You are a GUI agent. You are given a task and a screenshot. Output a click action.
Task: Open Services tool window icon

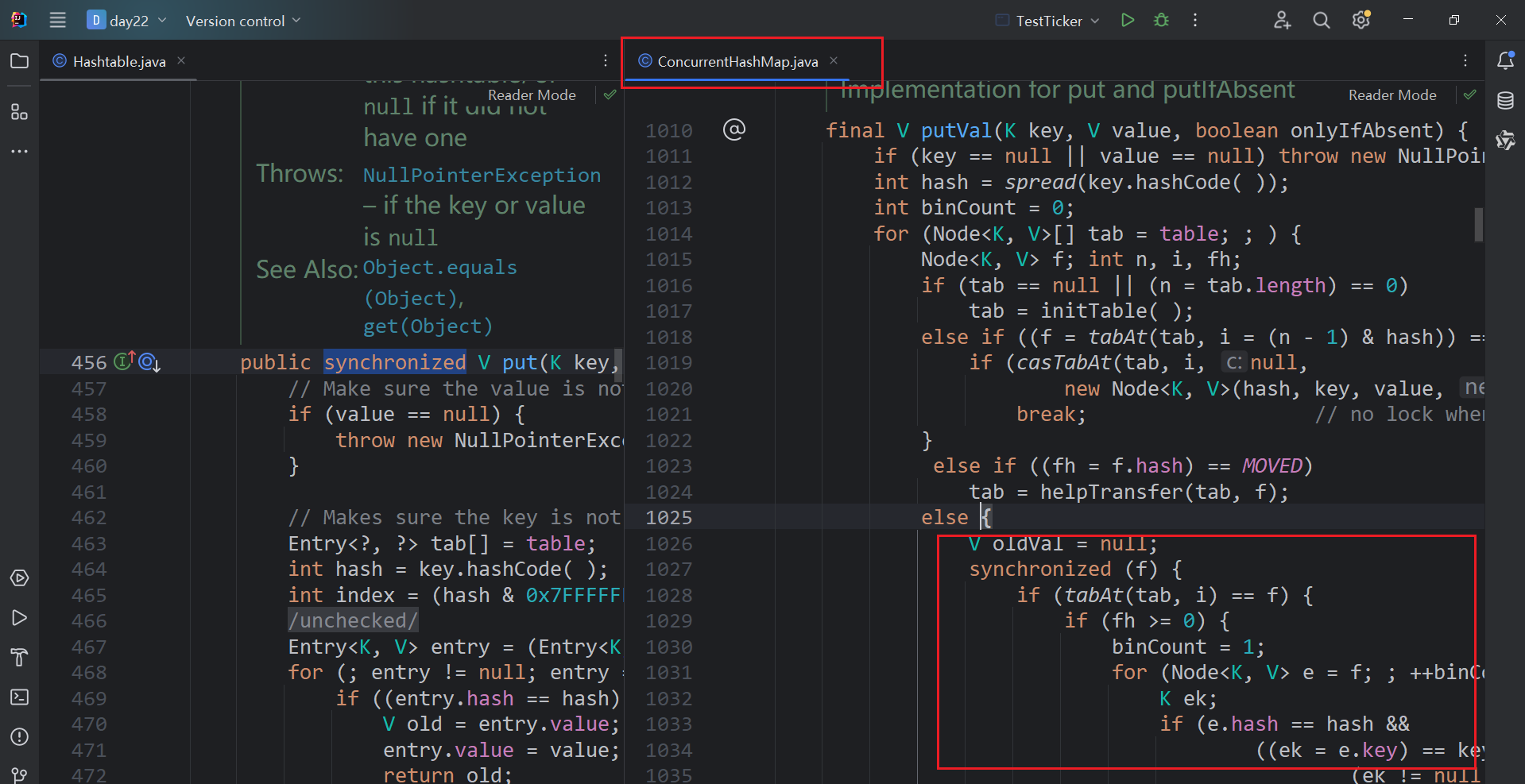(19, 578)
